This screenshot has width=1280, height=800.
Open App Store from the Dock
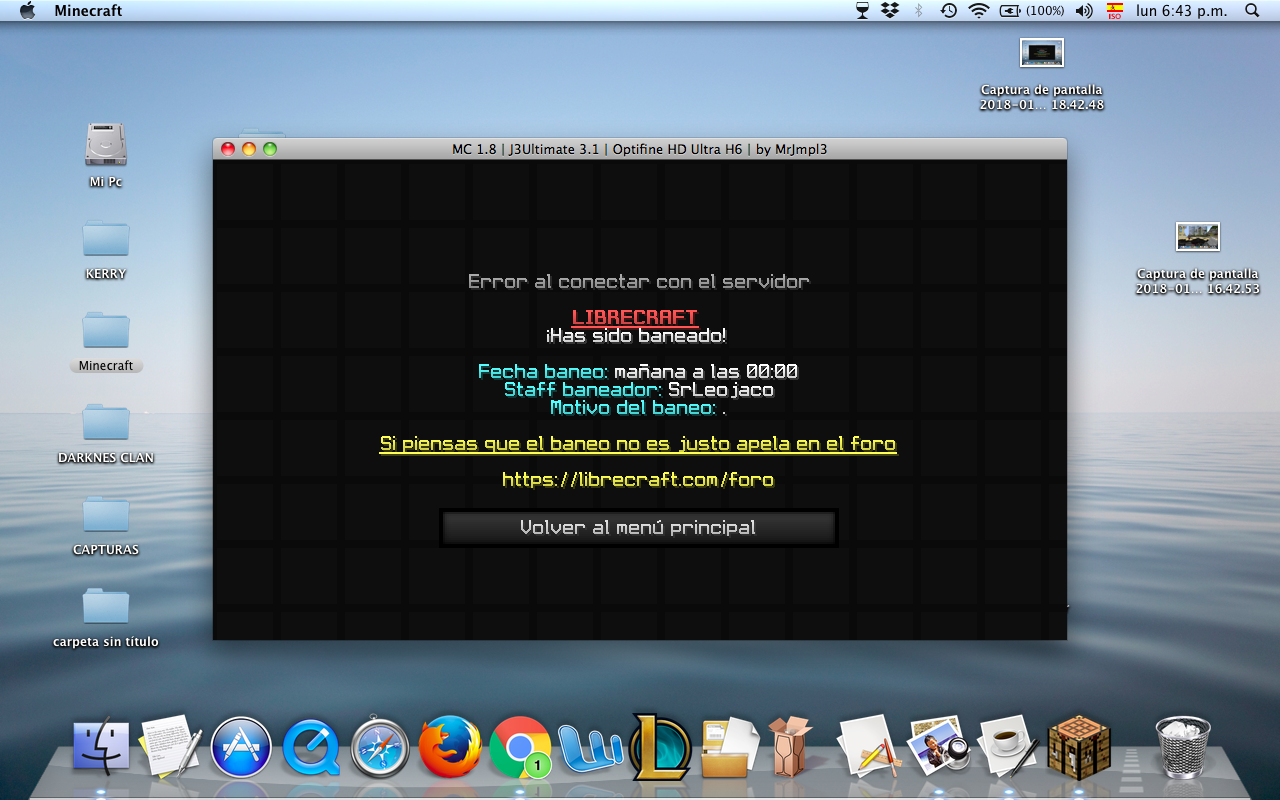(x=241, y=748)
